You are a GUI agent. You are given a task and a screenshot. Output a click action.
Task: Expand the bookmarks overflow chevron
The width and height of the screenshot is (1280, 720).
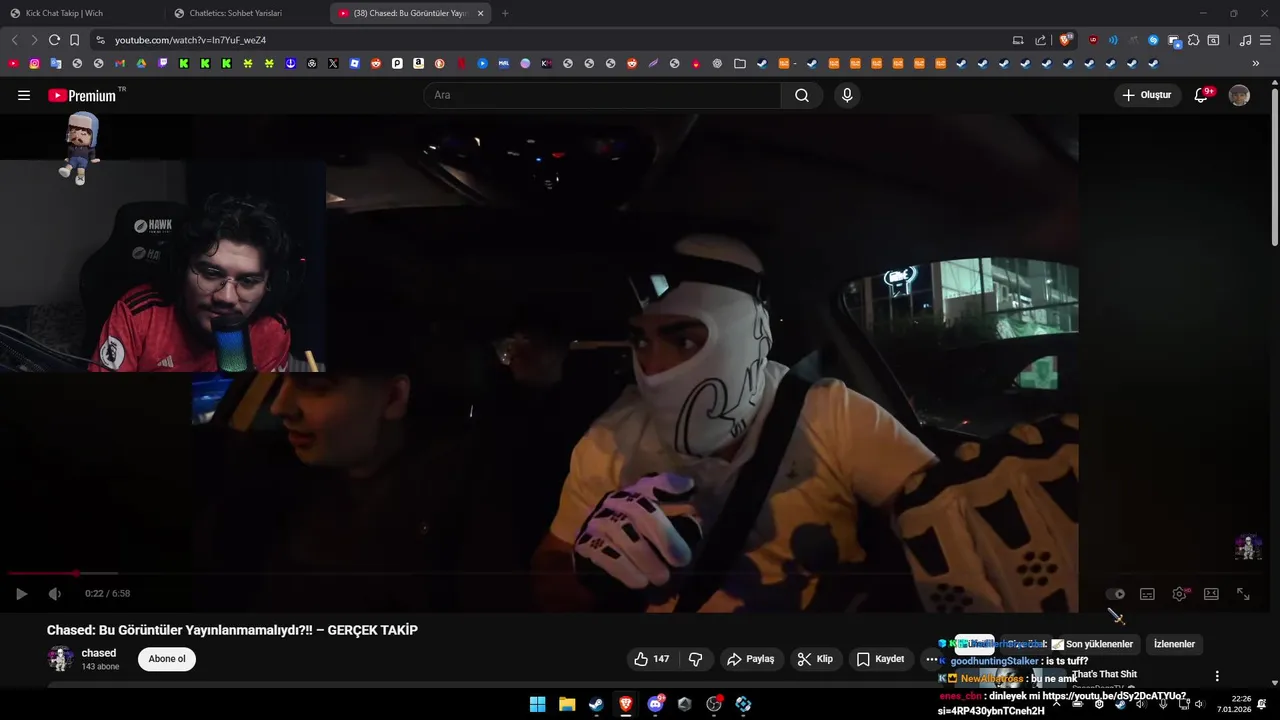pos(1256,63)
